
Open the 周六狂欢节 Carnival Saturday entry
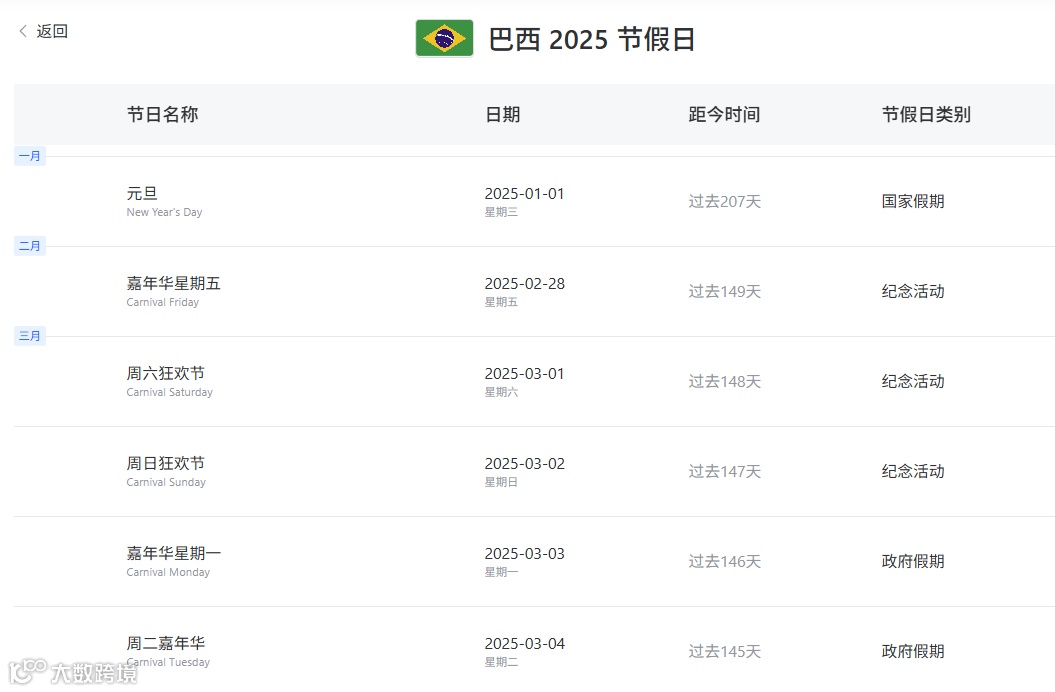[534, 382]
